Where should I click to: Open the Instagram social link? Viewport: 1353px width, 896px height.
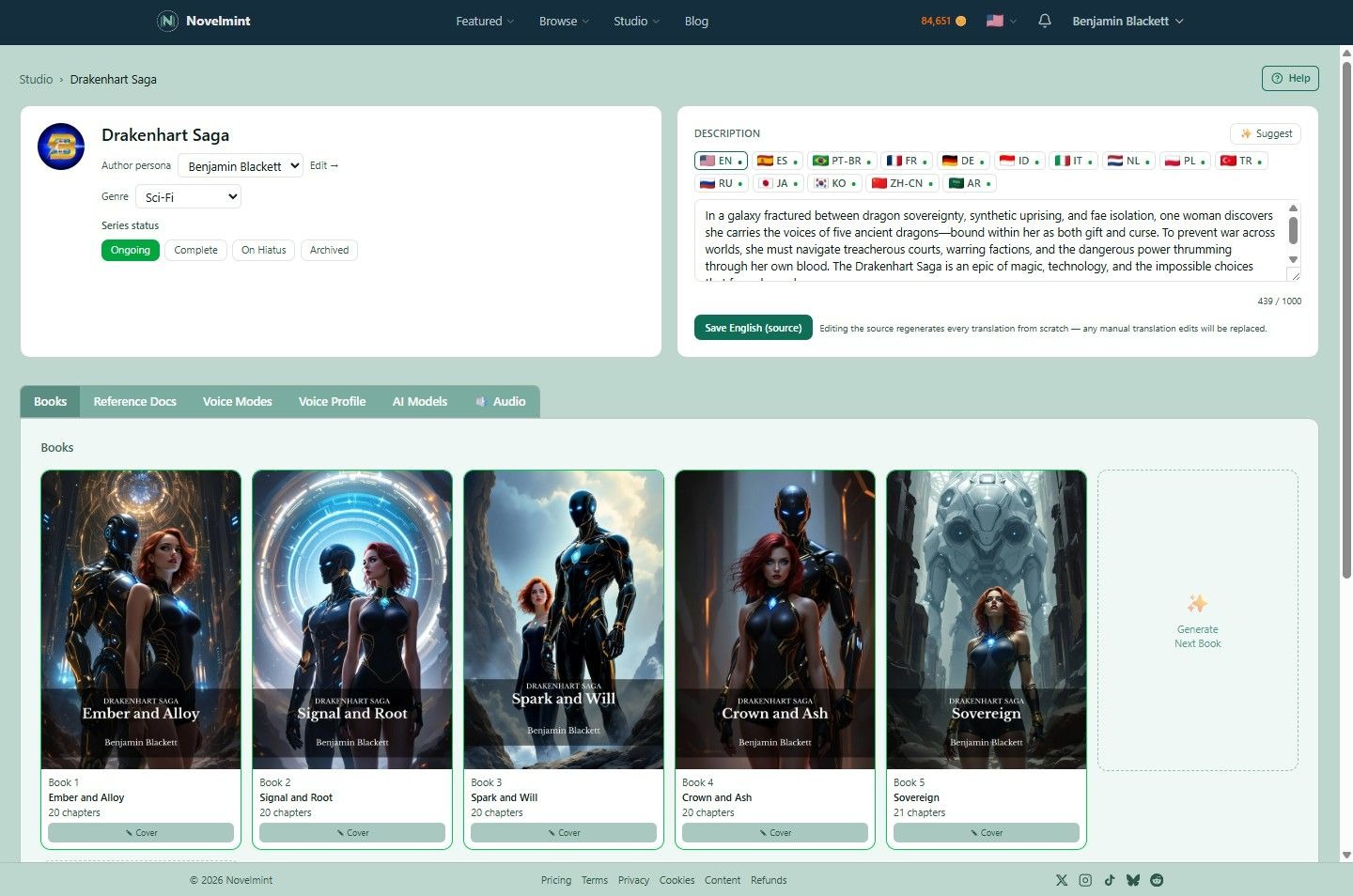coord(1085,880)
